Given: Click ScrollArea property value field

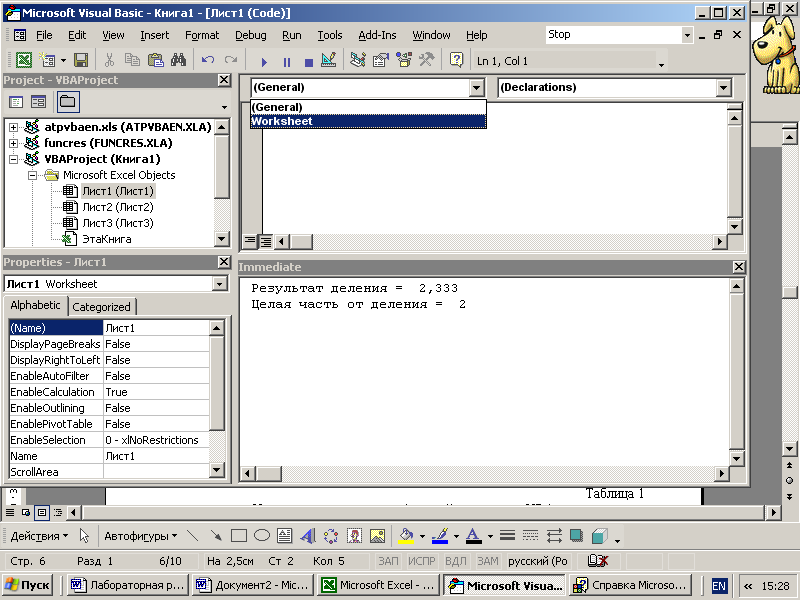Looking at the screenshot, I should [x=156, y=472].
